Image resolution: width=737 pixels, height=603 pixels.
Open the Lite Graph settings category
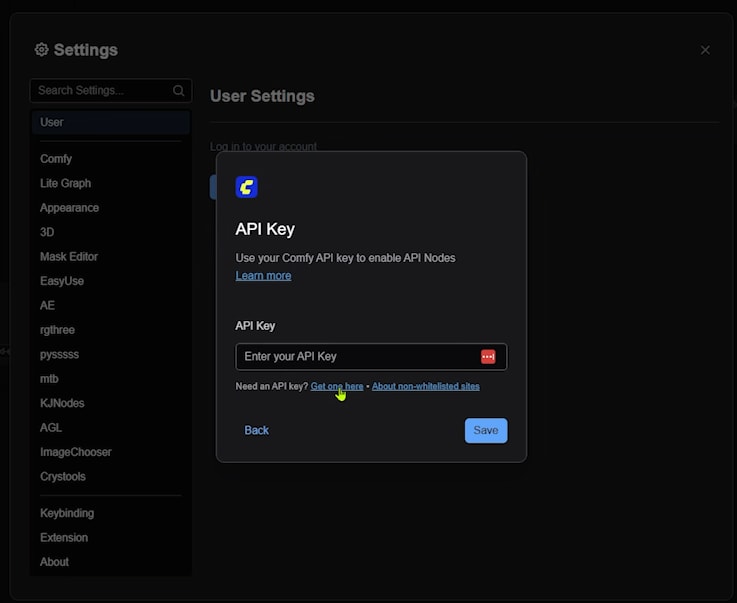click(111, 183)
